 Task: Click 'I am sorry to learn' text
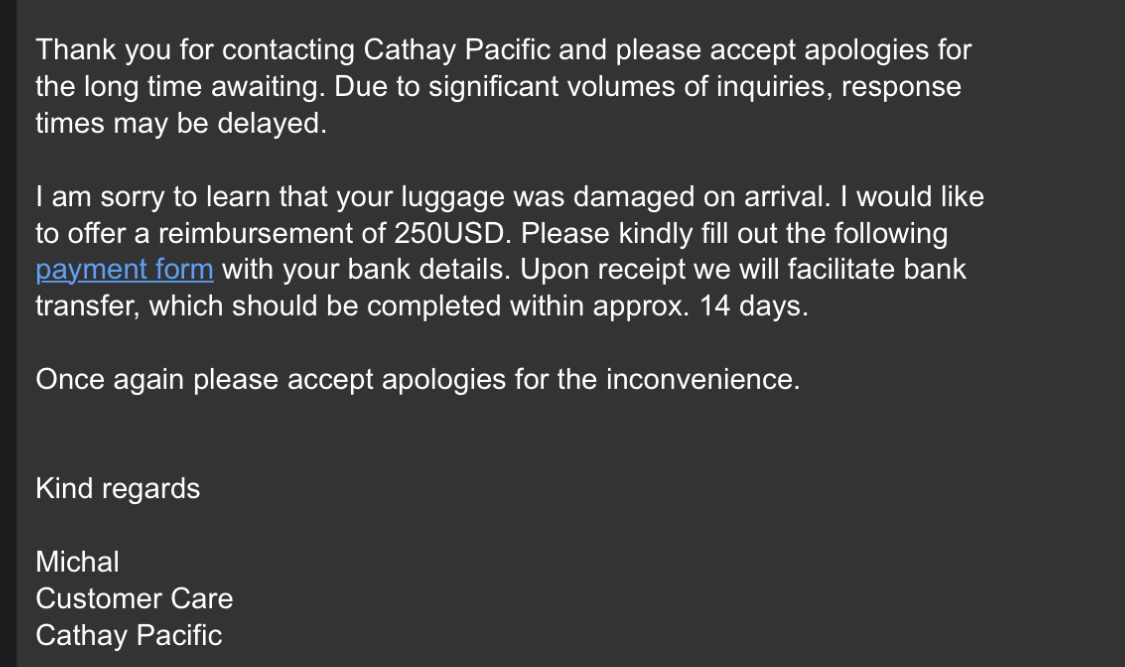click(160, 197)
